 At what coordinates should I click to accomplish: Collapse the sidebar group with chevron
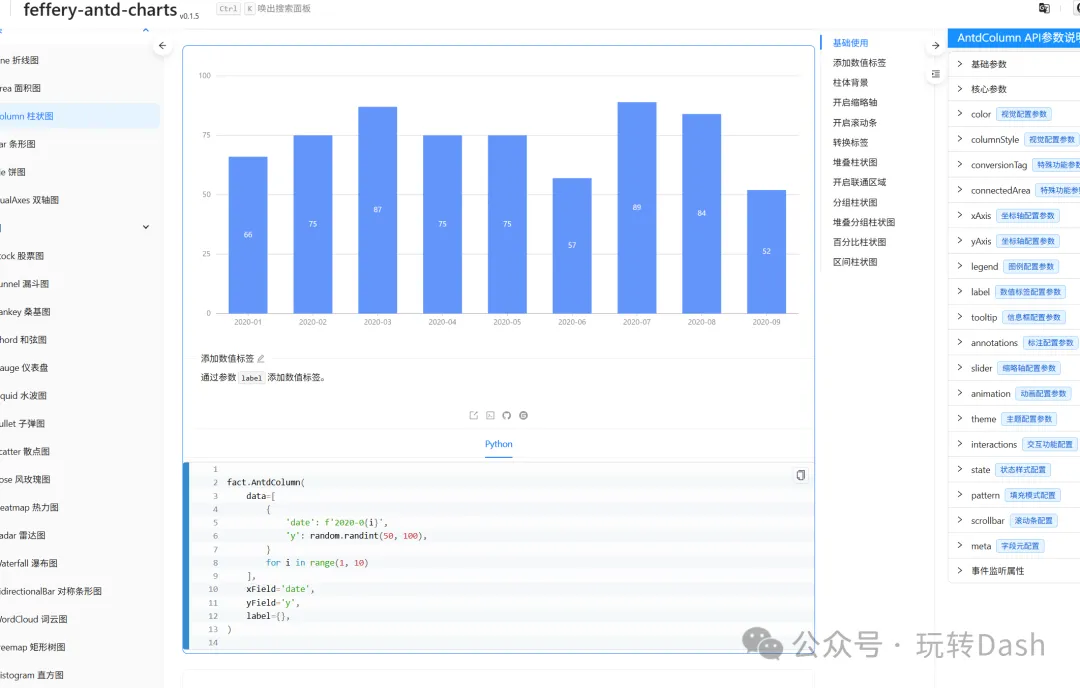146,227
